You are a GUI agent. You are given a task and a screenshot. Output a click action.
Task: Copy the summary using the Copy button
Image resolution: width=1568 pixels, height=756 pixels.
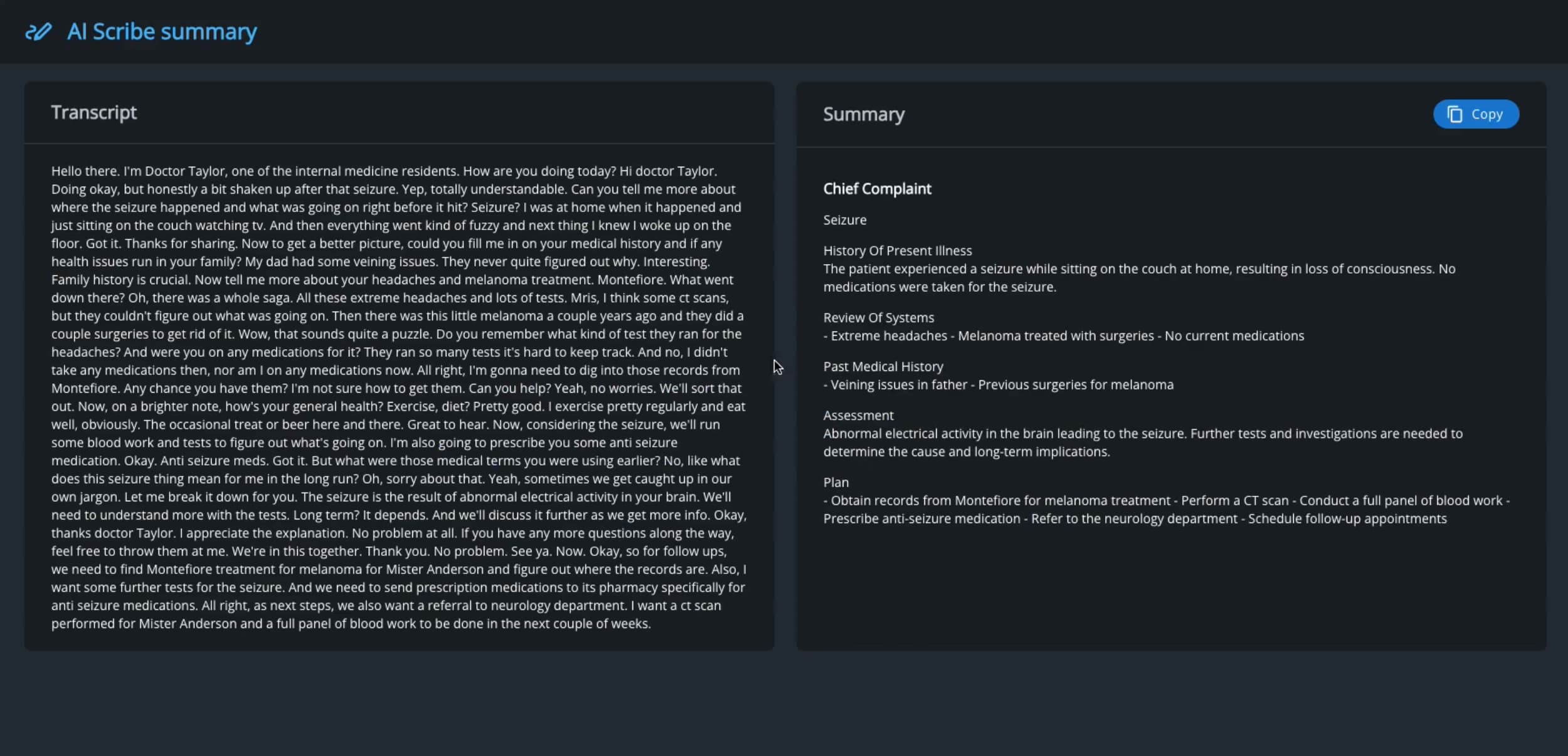click(1476, 114)
